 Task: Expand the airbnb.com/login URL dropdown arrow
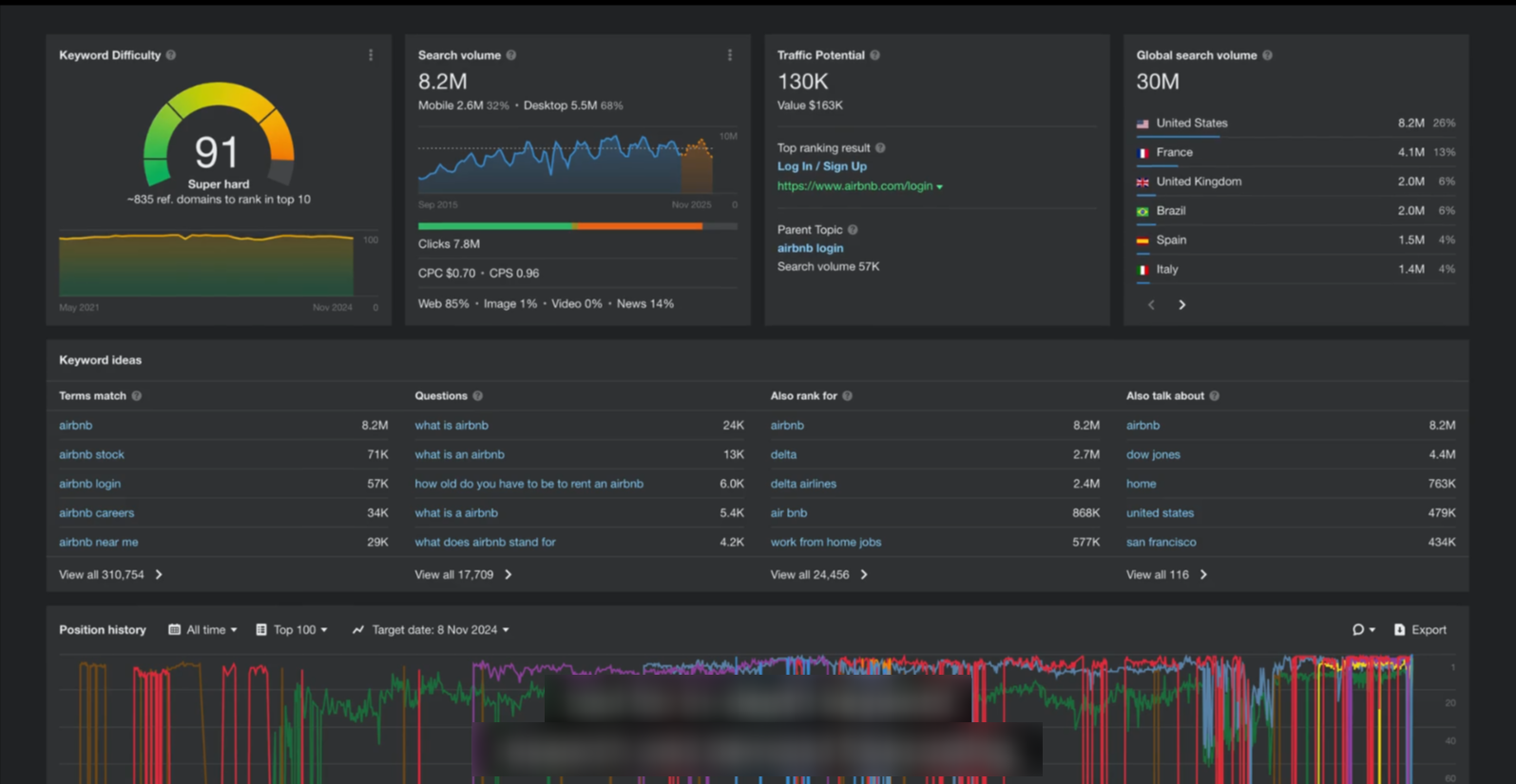[940, 187]
